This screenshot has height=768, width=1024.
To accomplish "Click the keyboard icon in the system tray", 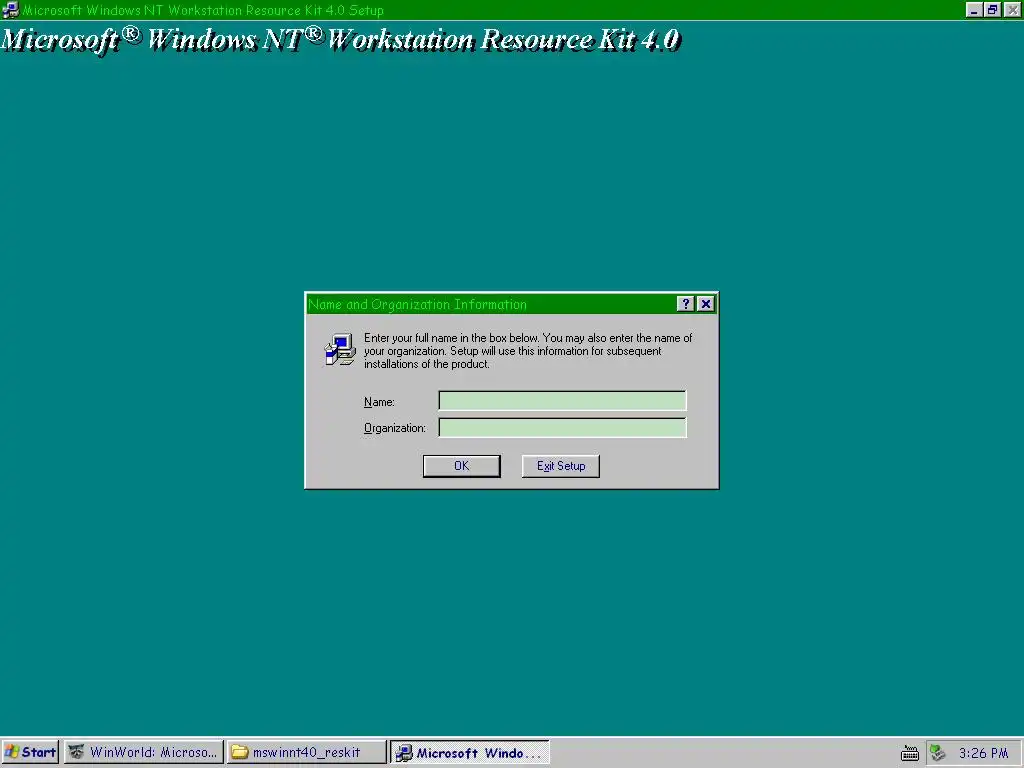I will (910, 753).
